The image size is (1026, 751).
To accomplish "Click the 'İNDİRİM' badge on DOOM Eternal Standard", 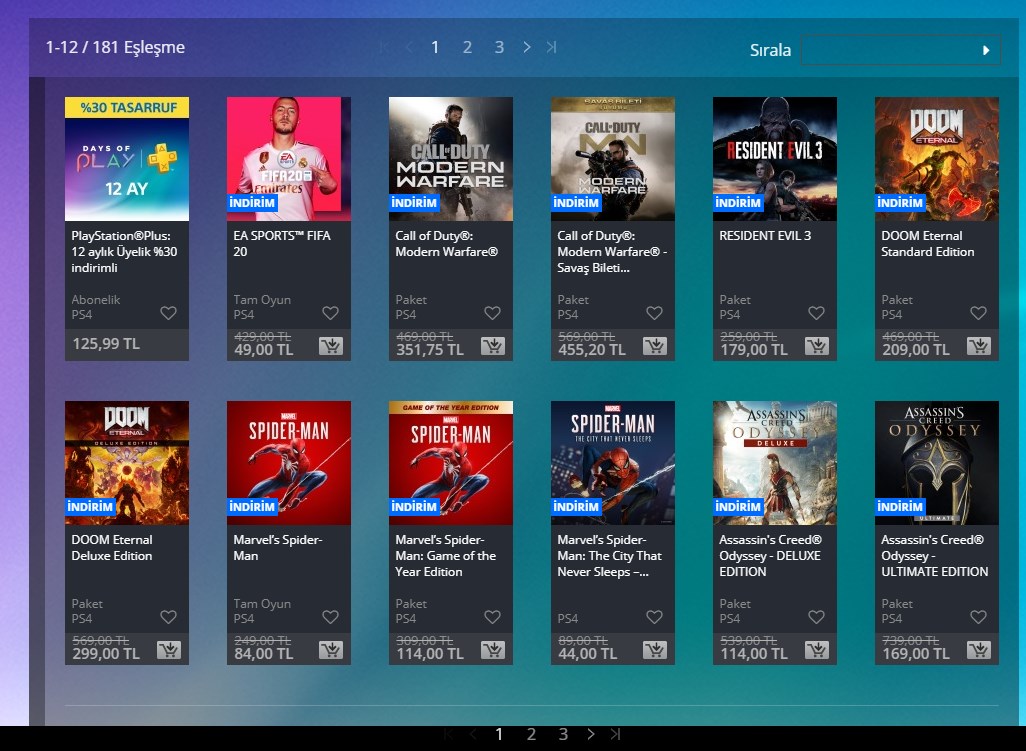I will coord(900,203).
